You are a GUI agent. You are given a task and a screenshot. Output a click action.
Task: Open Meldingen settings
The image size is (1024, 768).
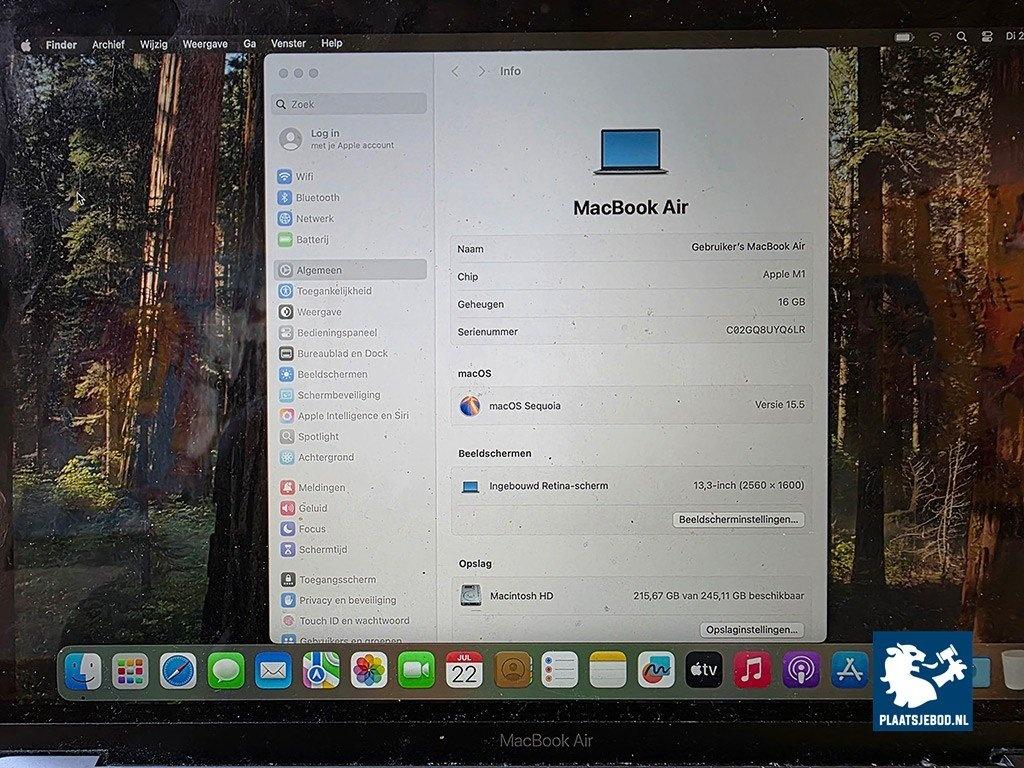(313, 487)
